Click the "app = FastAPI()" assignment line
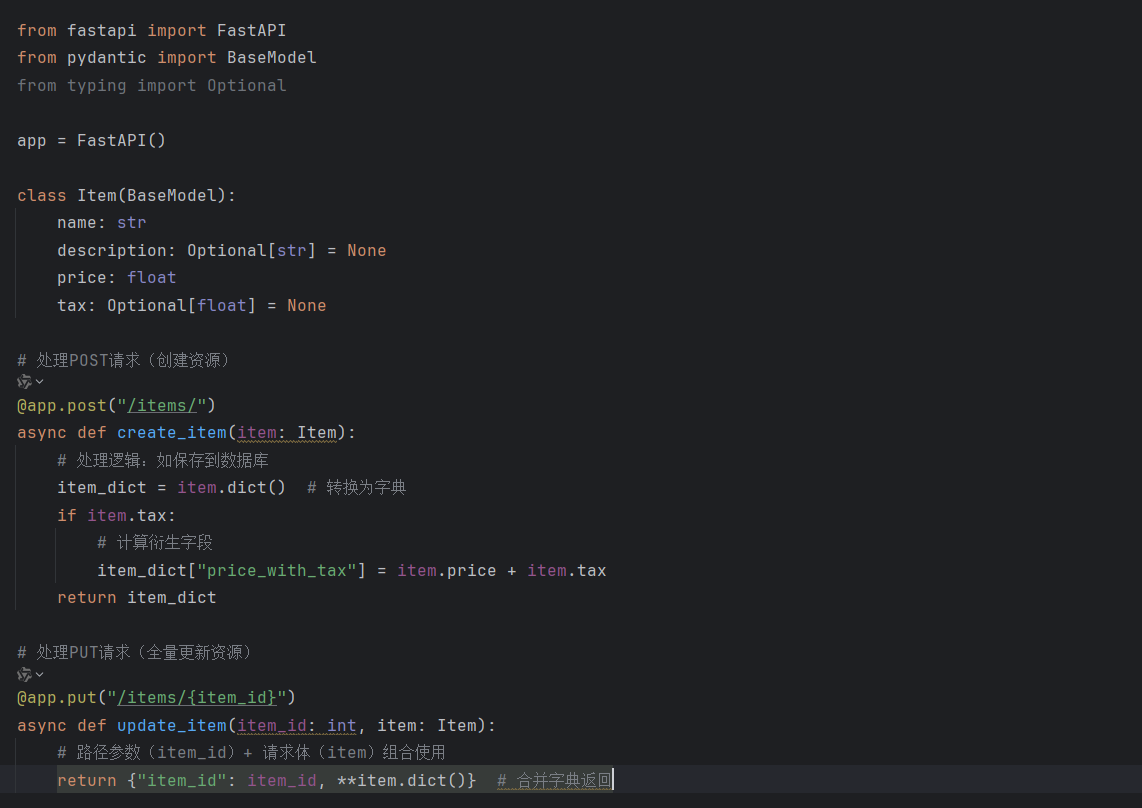 [92, 141]
